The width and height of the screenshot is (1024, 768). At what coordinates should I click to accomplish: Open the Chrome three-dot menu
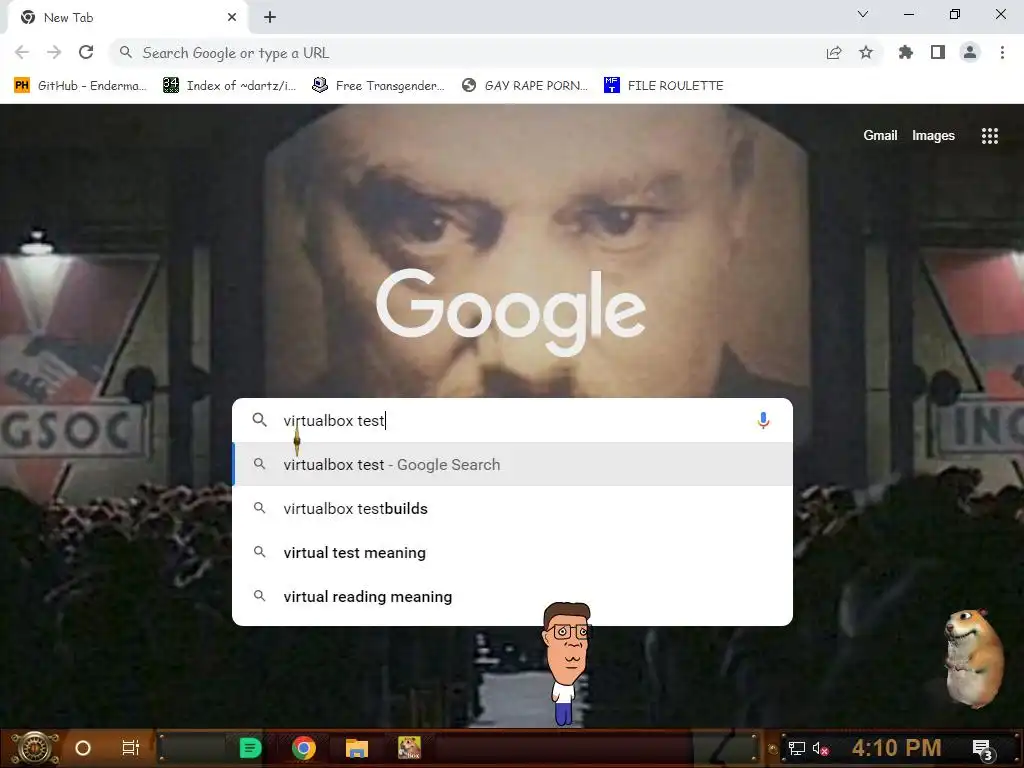1002,52
